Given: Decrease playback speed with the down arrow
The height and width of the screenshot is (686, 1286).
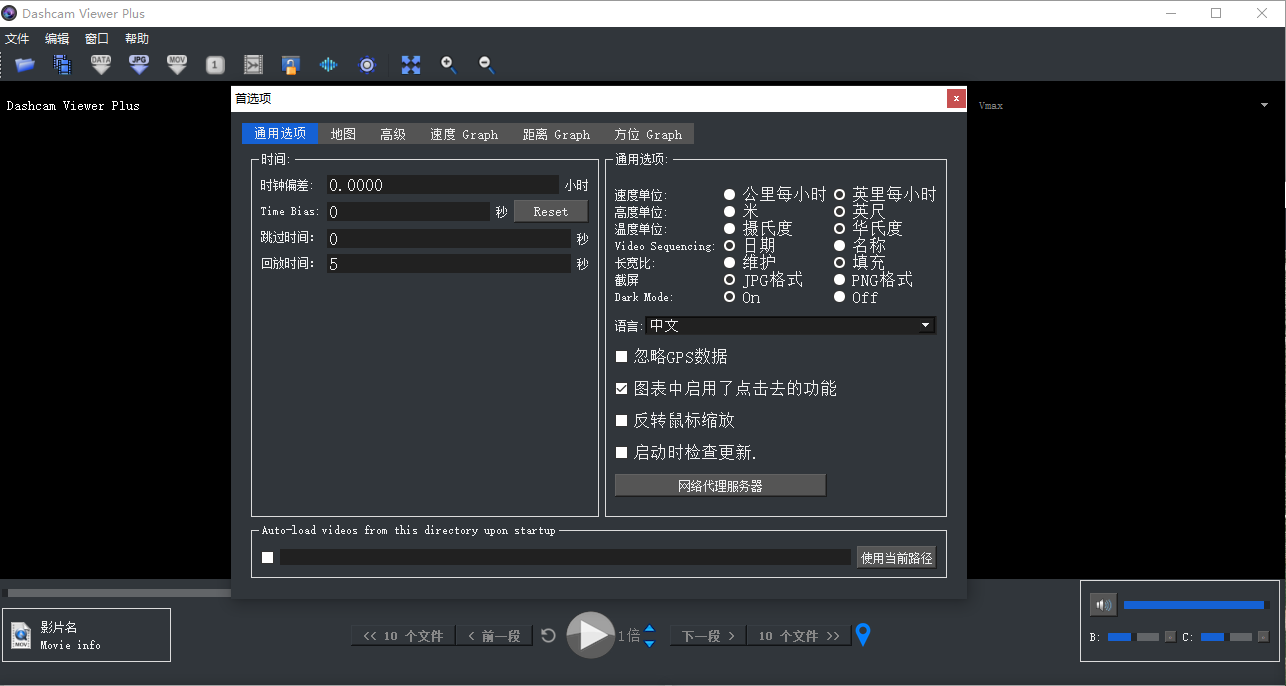Looking at the screenshot, I should [x=649, y=643].
